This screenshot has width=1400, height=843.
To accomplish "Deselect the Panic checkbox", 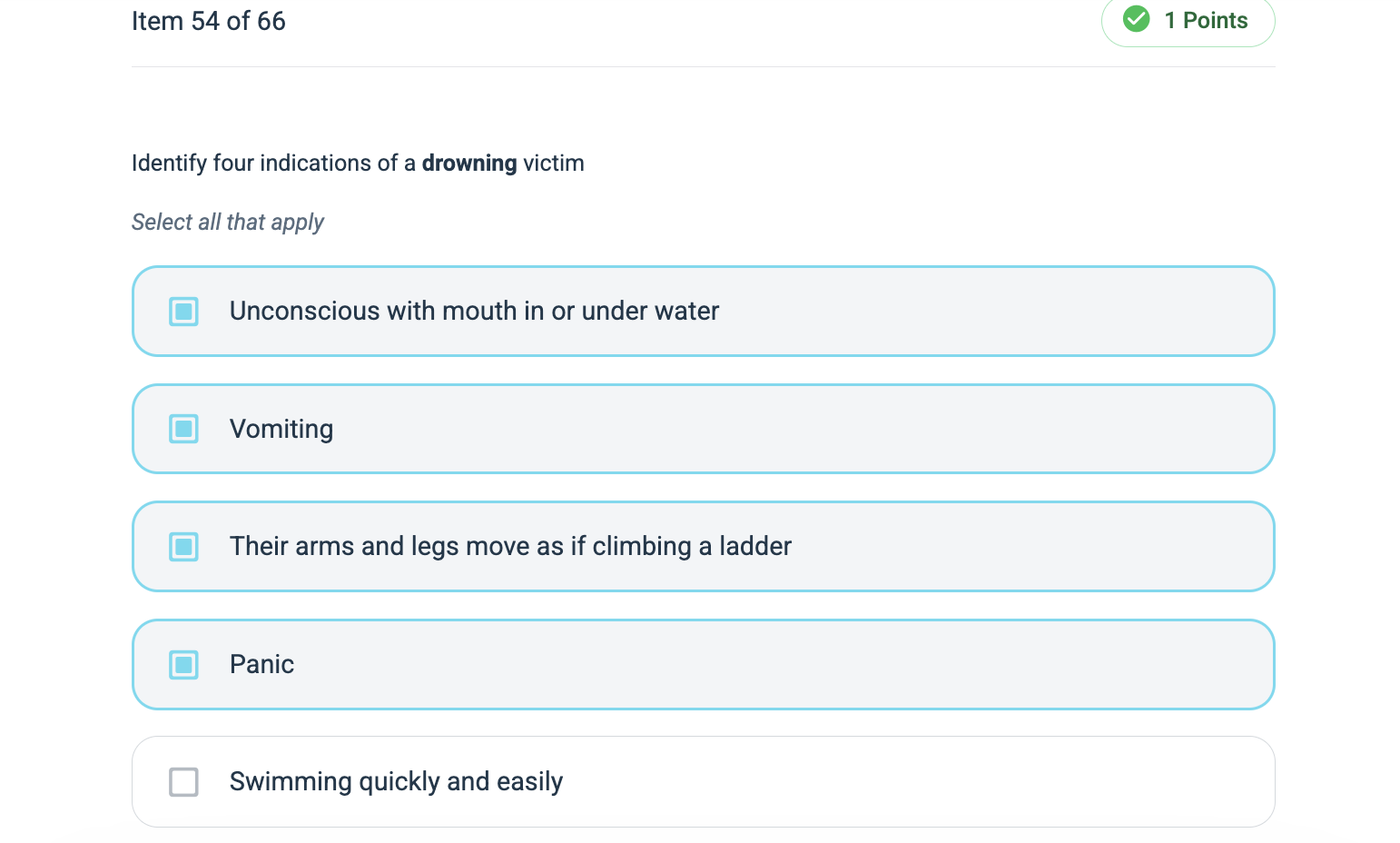I will click(x=183, y=665).
